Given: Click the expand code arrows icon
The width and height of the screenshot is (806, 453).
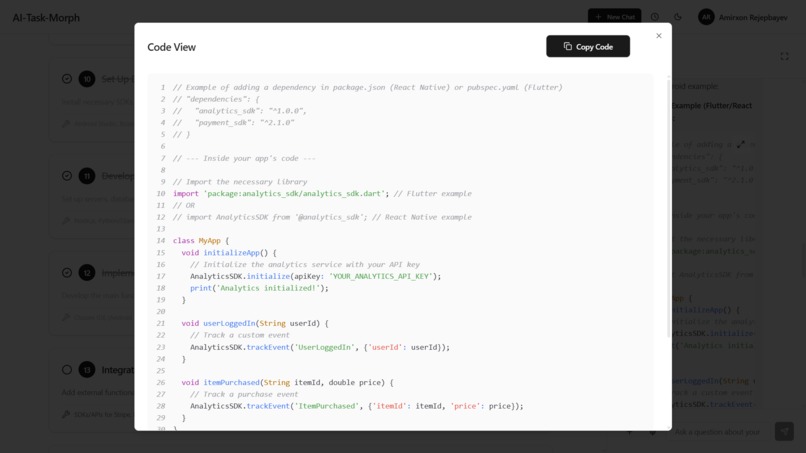Looking at the screenshot, I should click(x=741, y=144).
